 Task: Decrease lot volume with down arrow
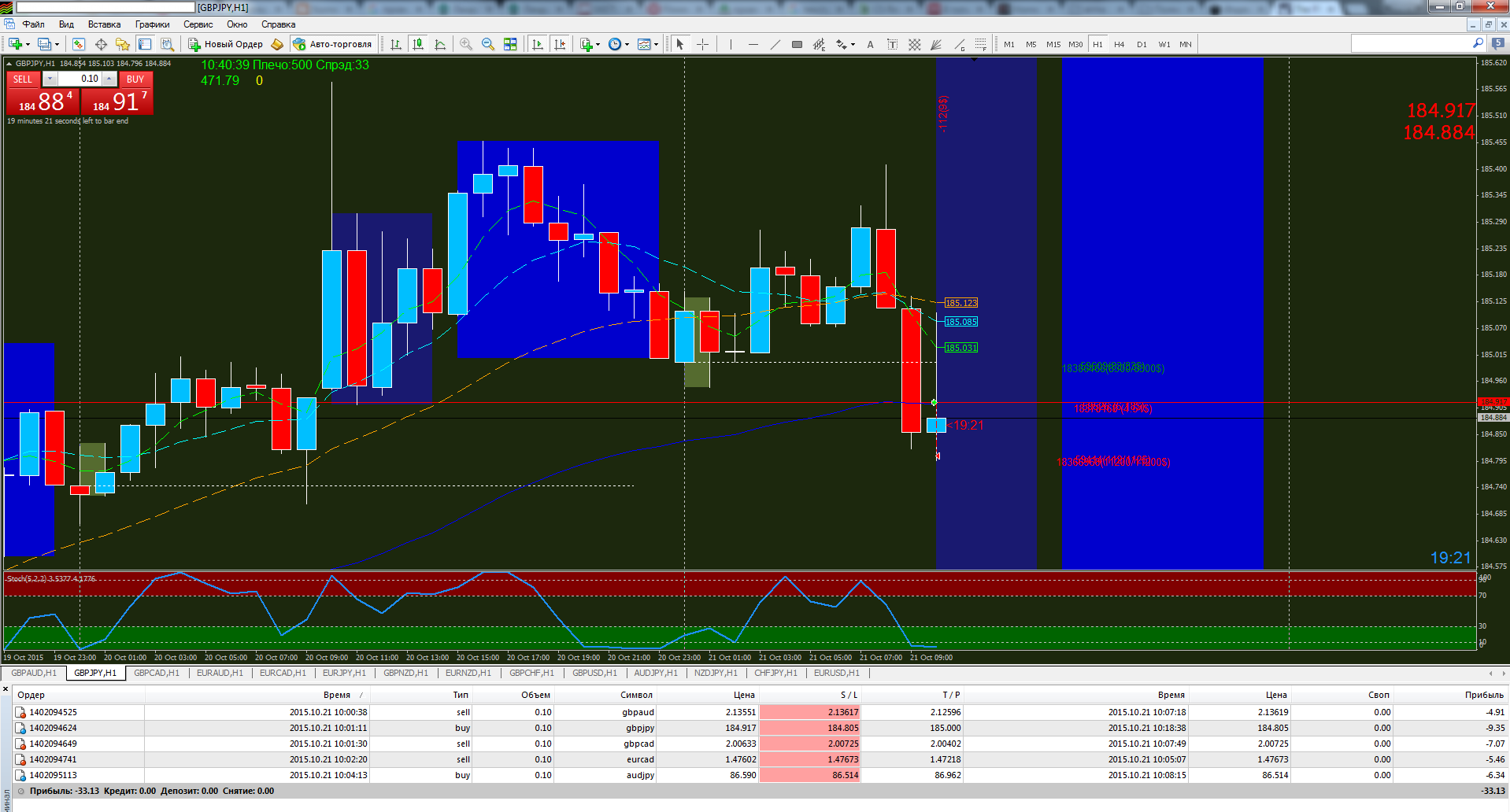[x=50, y=79]
